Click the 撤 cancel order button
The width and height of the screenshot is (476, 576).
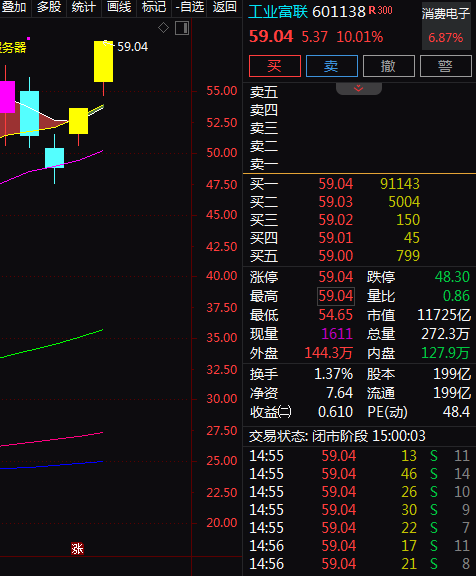pyautogui.click(x=389, y=66)
